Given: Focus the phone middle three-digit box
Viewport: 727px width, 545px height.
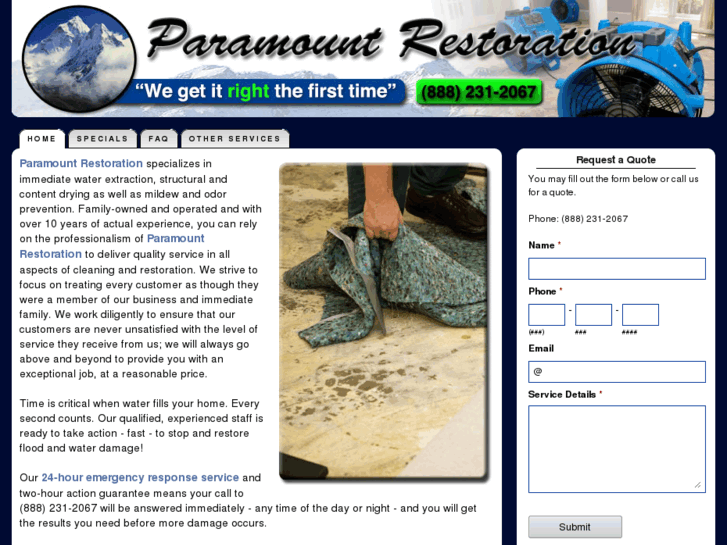Looking at the screenshot, I should [x=593, y=315].
